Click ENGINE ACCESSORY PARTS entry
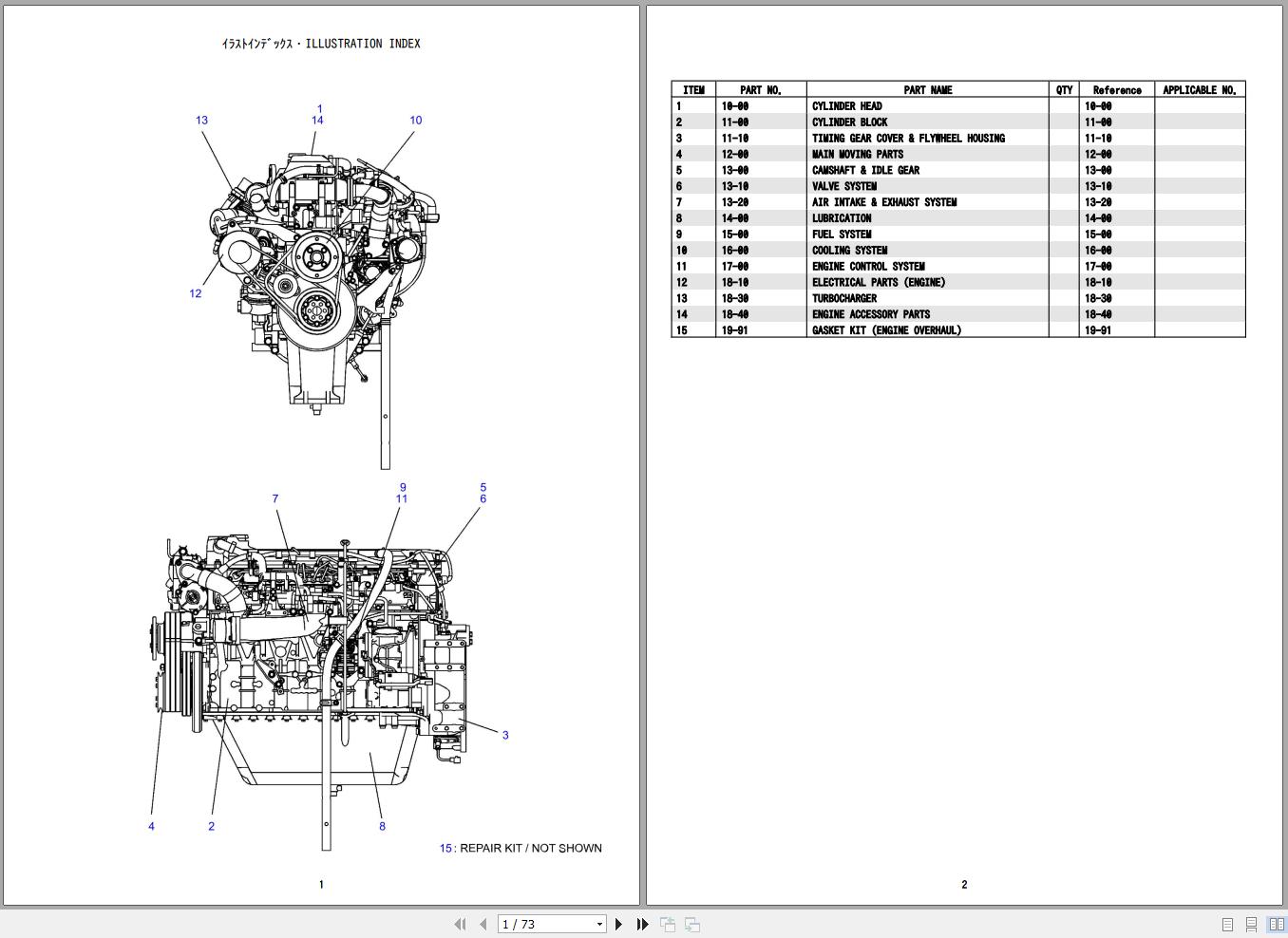Viewport: 1288px width, 938px height. point(871,314)
